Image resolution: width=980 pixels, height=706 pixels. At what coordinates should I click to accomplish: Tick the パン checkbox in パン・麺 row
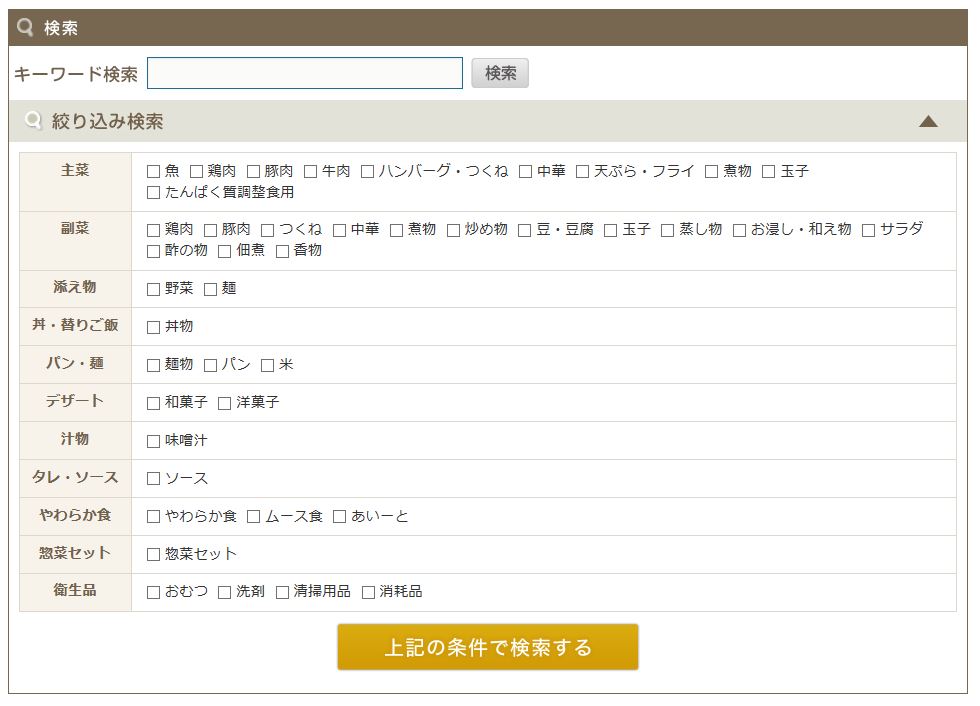(x=211, y=365)
